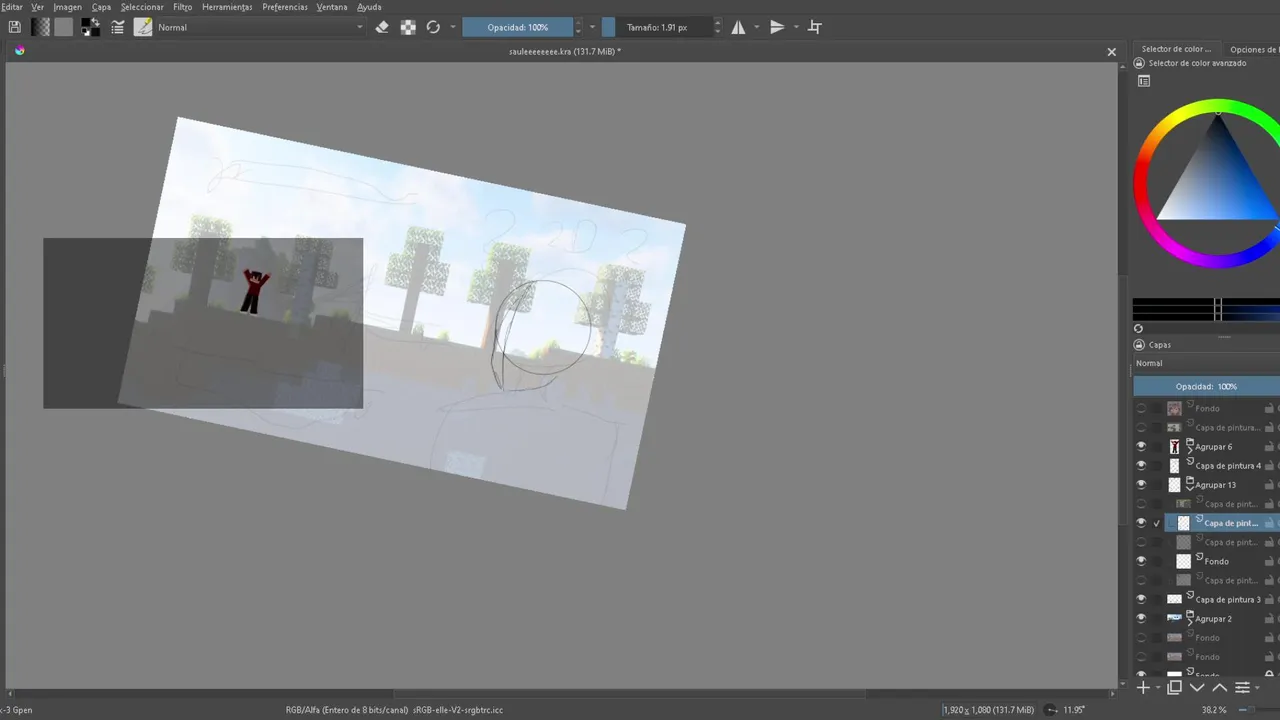Switch to Selector de color tab
The width and height of the screenshot is (1280, 720).
(x=1176, y=49)
